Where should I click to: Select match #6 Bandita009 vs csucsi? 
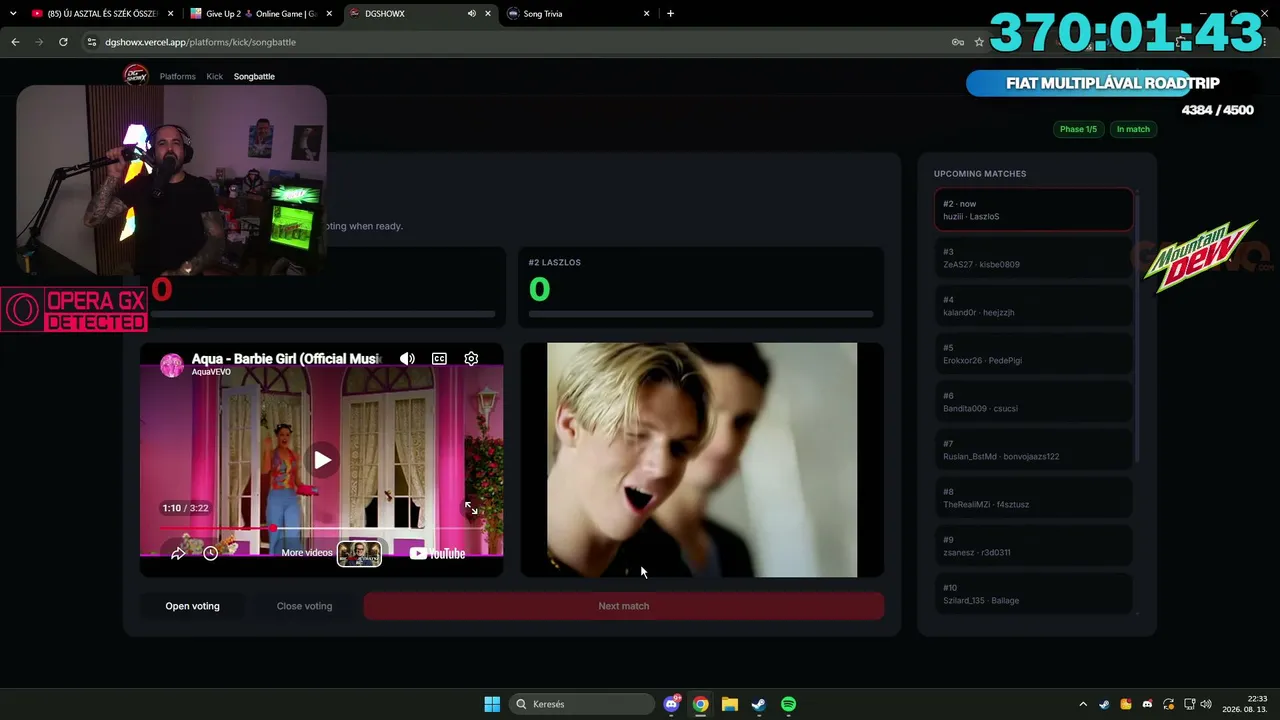pyautogui.click(x=1034, y=402)
